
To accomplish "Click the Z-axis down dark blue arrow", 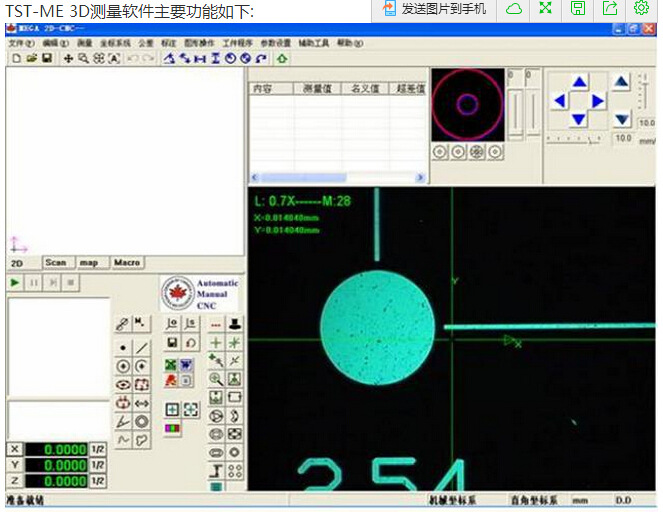I will pos(622,119).
